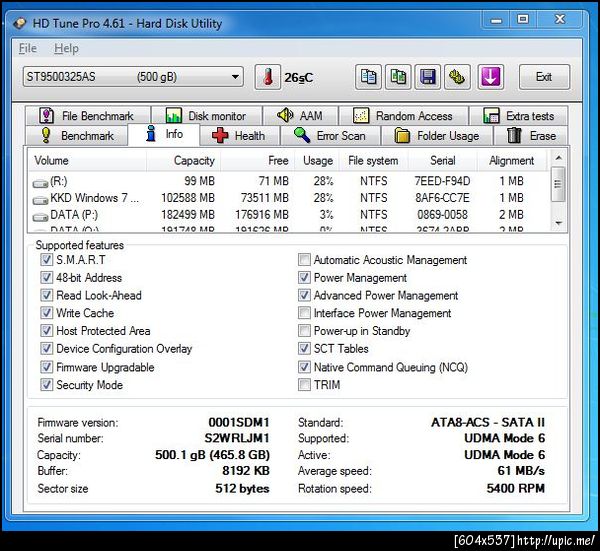The image size is (600, 551).
Task: Click the Volume column header
Action: coord(87,161)
